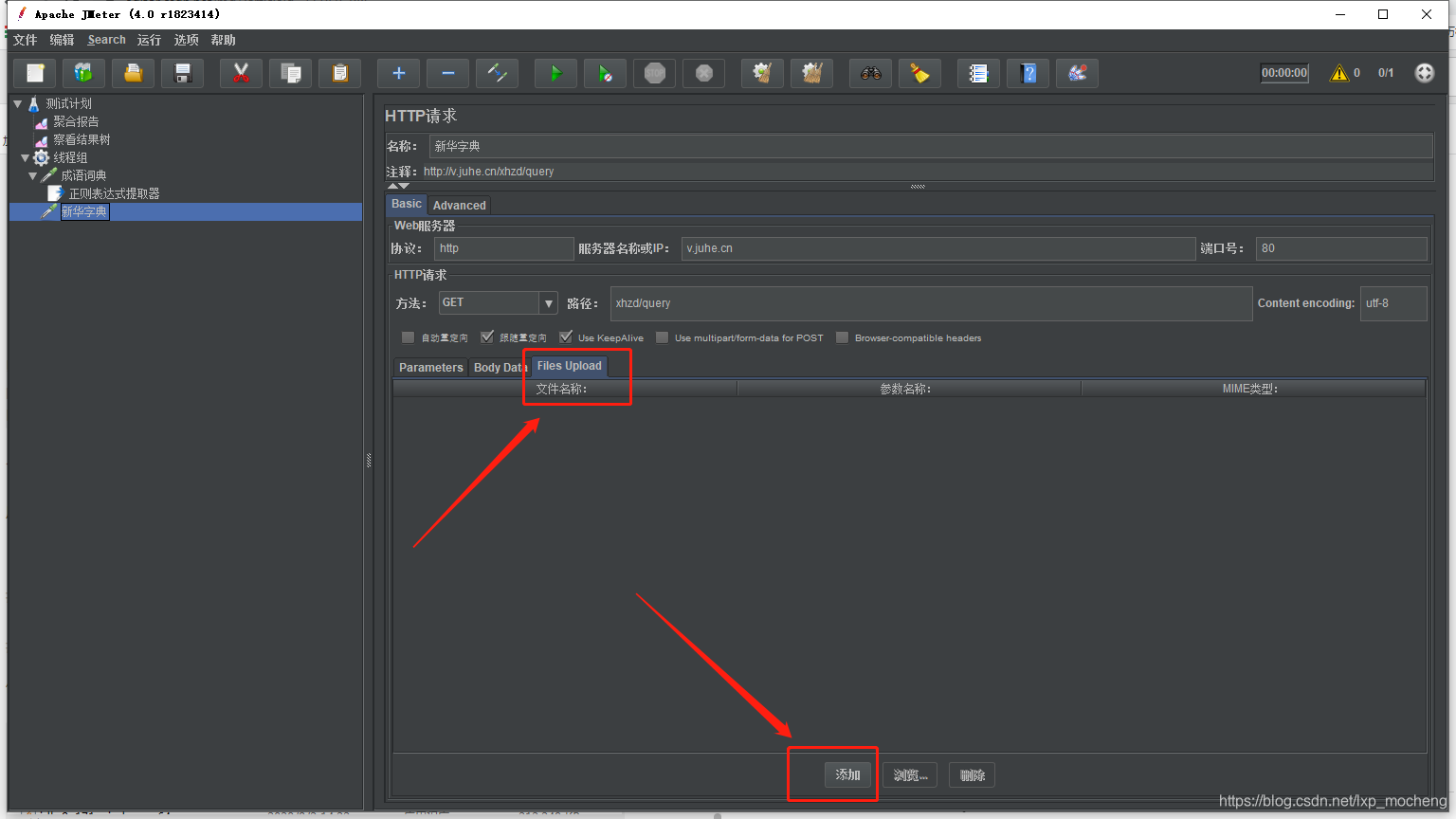1456x819 pixels.
Task: Select 新华字典 request in the tree
Action: point(84,211)
